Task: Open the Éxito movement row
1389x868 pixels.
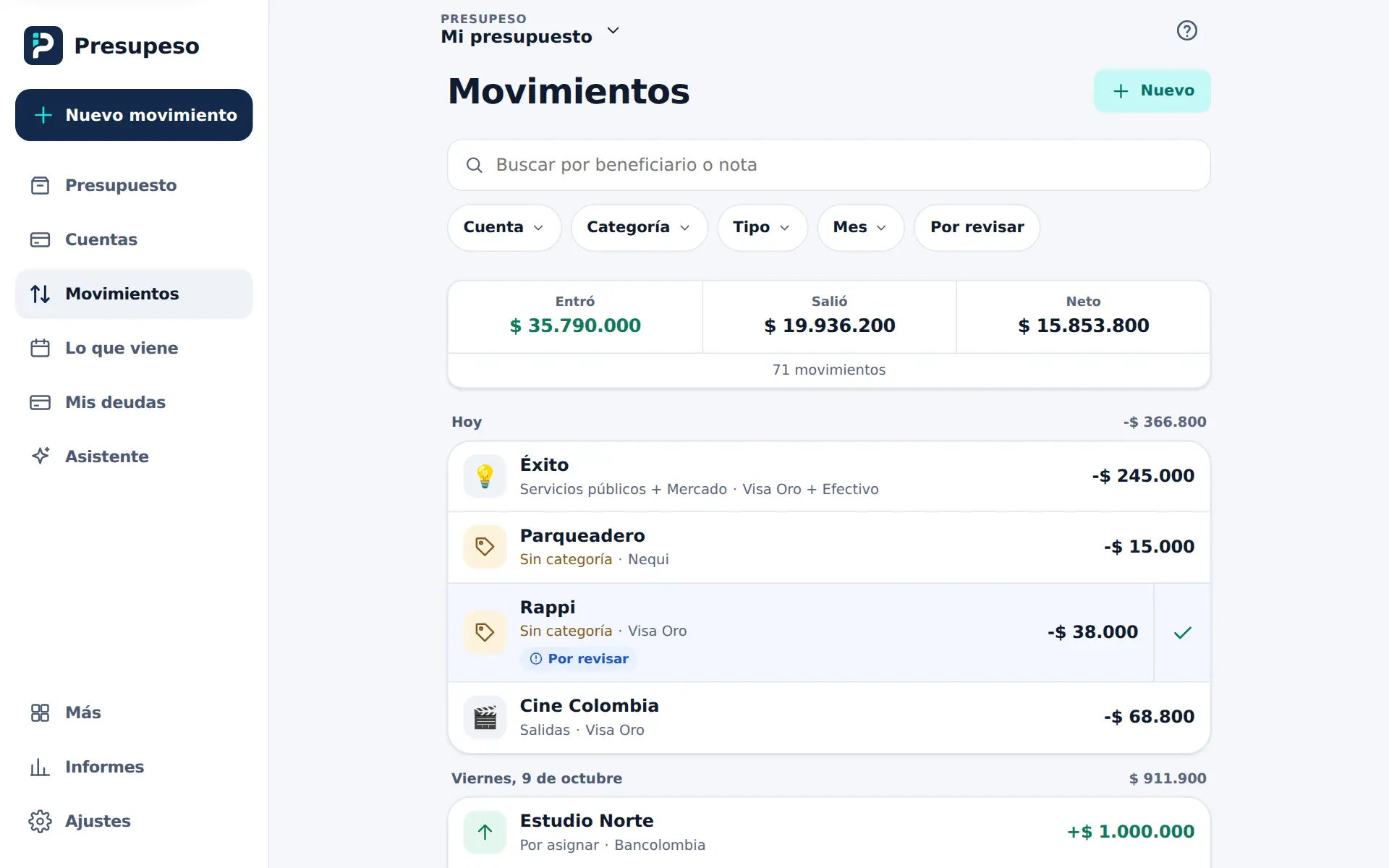Action: click(828, 477)
